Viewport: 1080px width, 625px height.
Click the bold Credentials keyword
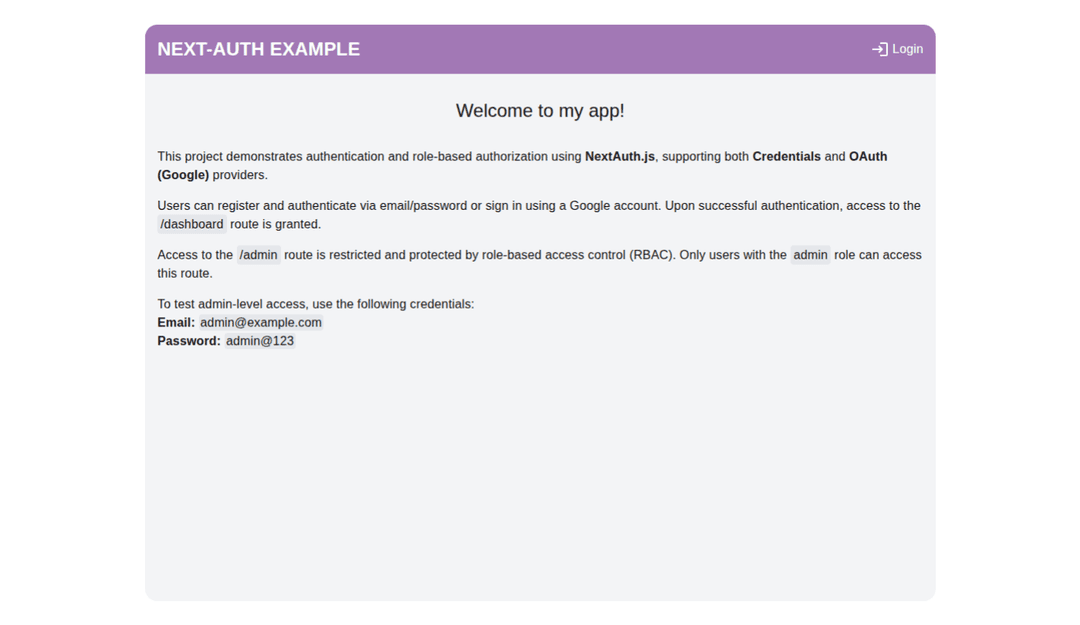tap(786, 156)
